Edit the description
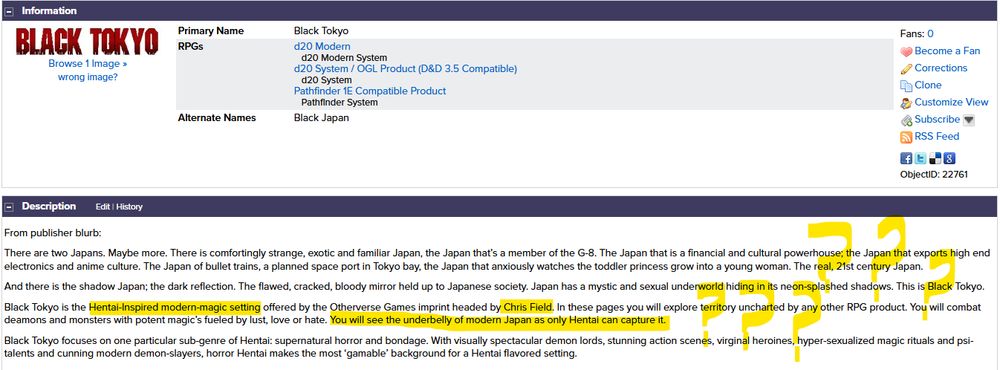The height and width of the screenshot is (370, 1000). (103, 207)
